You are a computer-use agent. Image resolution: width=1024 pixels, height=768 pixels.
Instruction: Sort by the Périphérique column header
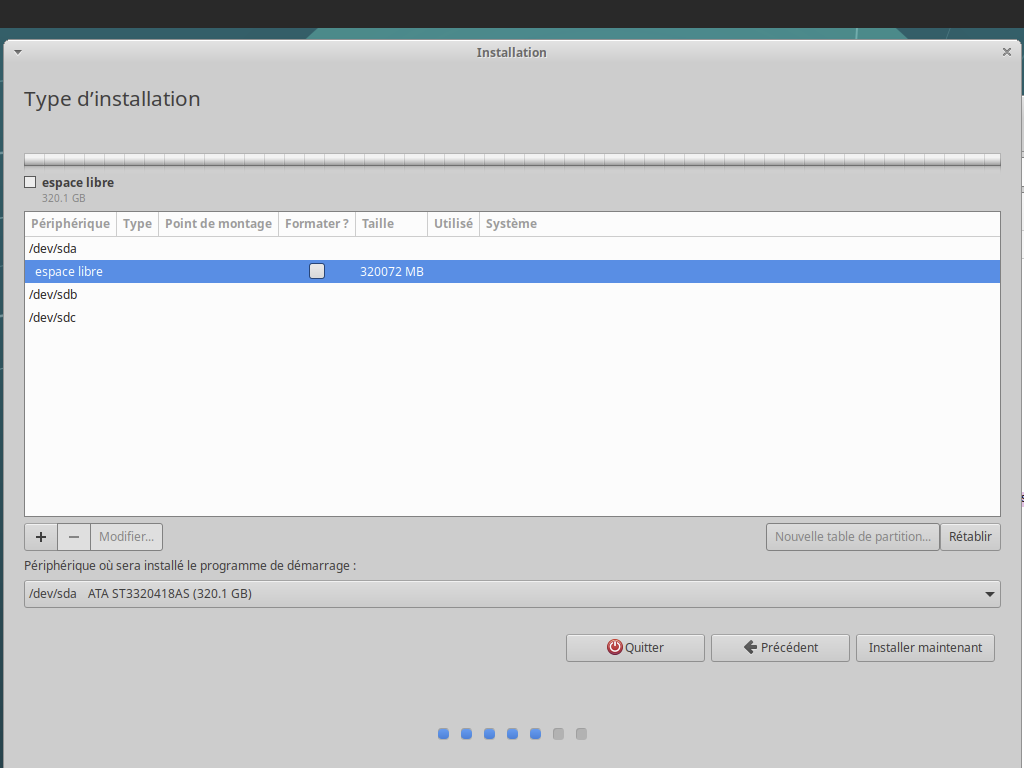coord(70,224)
